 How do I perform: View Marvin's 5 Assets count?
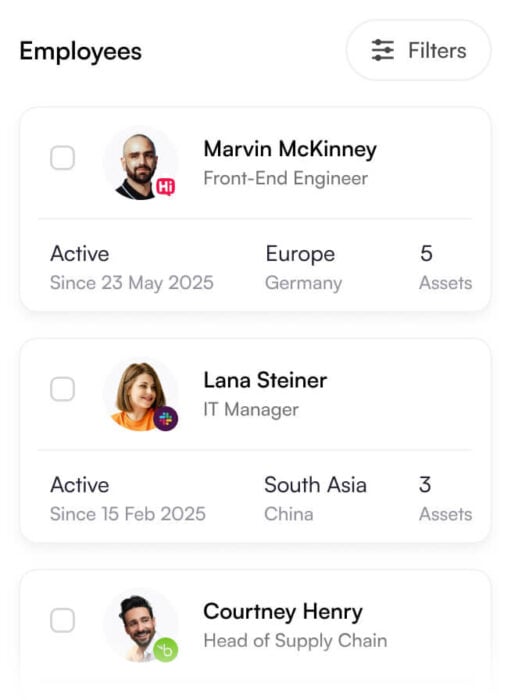[445, 267]
